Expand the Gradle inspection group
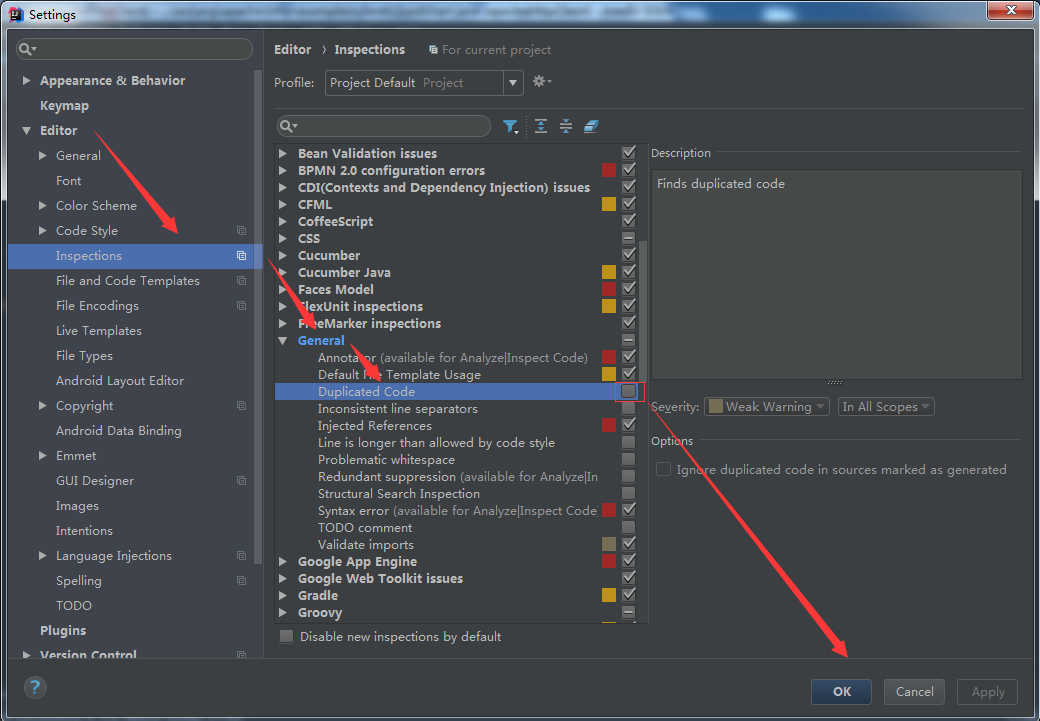 point(283,595)
